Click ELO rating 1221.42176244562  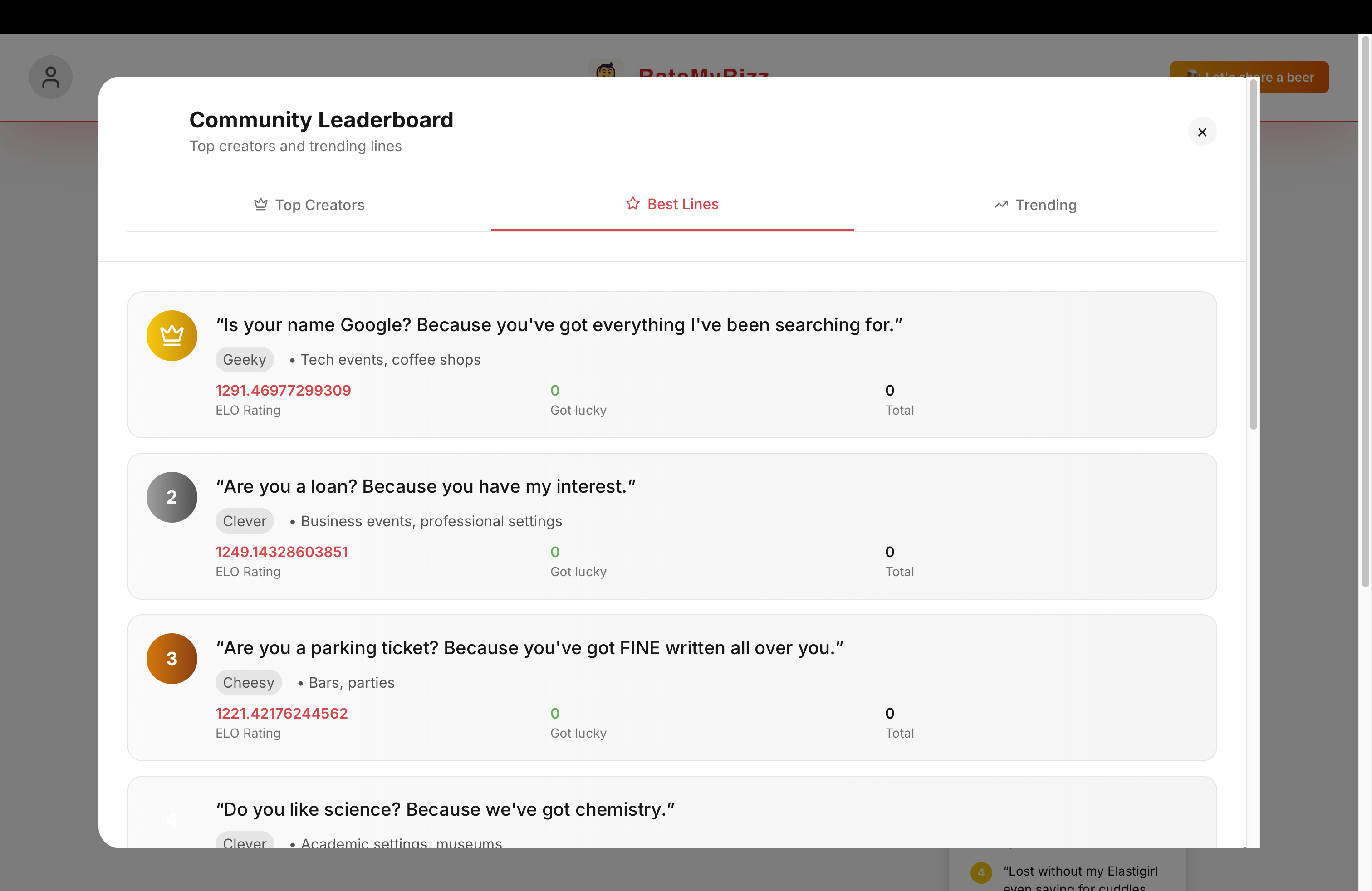(x=282, y=713)
